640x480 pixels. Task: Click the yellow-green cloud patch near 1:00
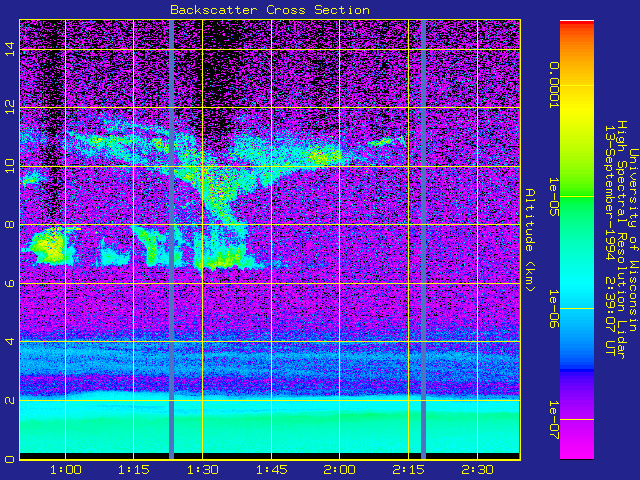tap(49, 246)
